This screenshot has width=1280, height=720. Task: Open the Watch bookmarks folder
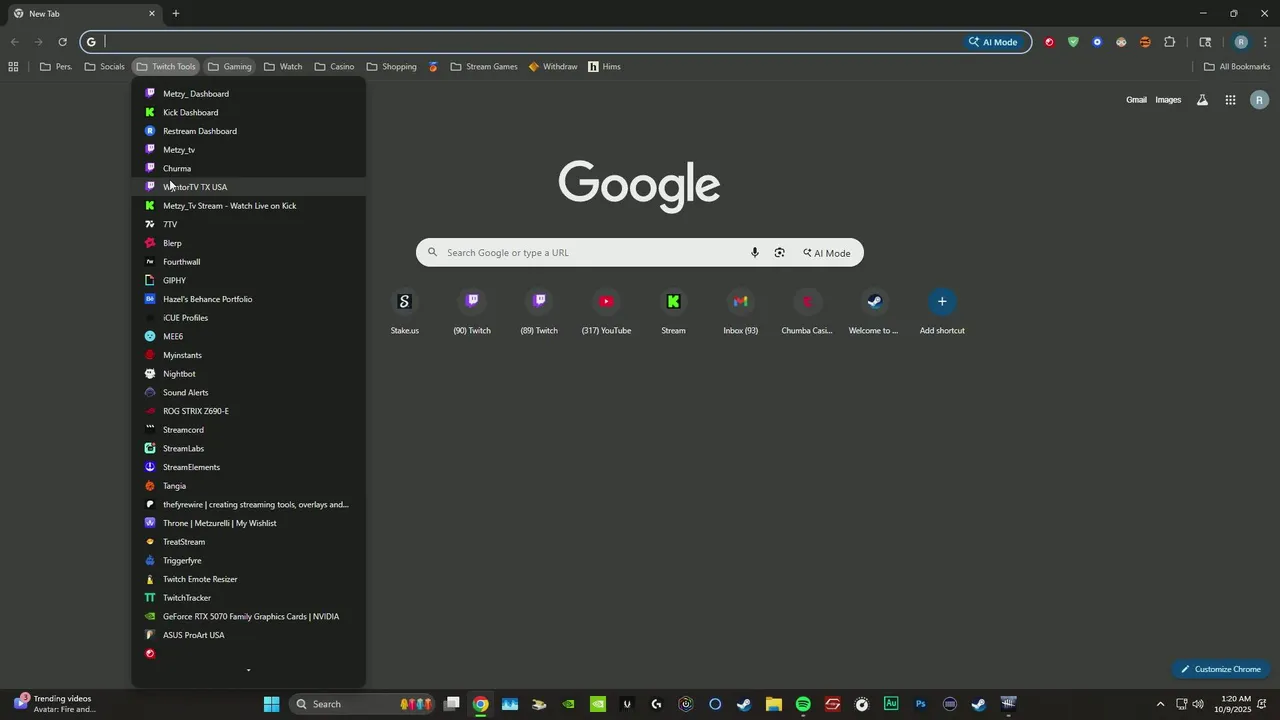(283, 67)
